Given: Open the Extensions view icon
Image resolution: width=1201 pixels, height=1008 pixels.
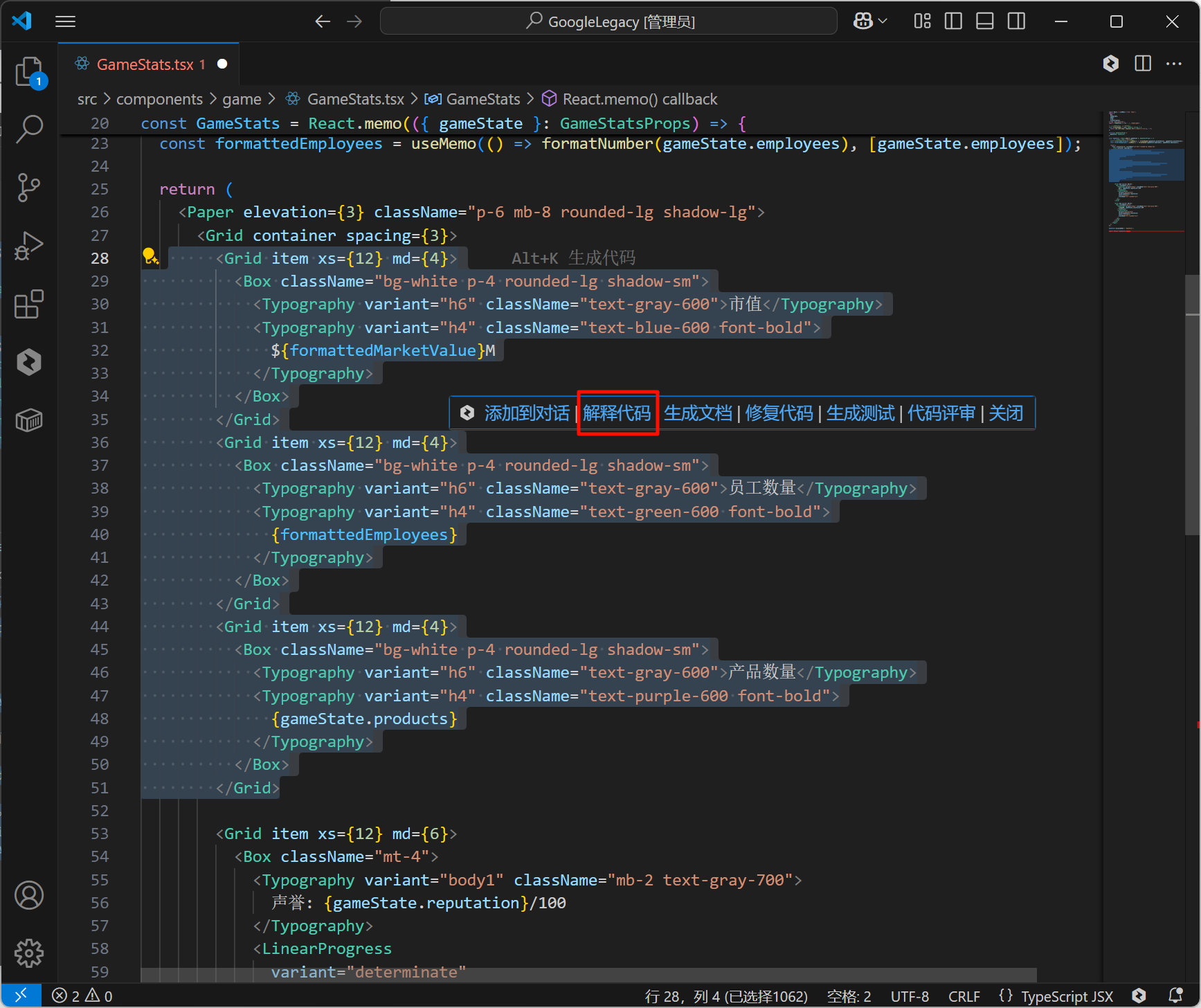Looking at the screenshot, I should tap(29, 304).
